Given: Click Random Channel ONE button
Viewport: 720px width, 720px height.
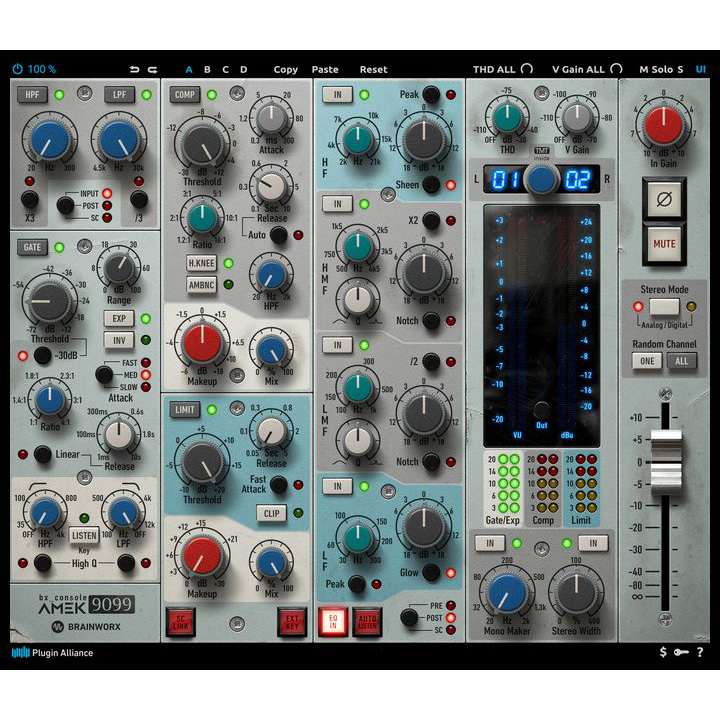Looking at the screenshot, I should [647, 361].
